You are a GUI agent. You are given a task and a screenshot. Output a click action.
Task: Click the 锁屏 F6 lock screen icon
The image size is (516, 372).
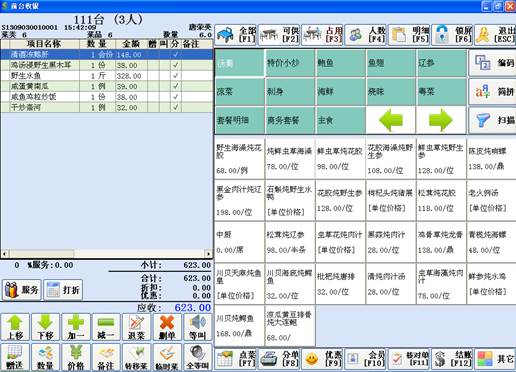(452, 35)
